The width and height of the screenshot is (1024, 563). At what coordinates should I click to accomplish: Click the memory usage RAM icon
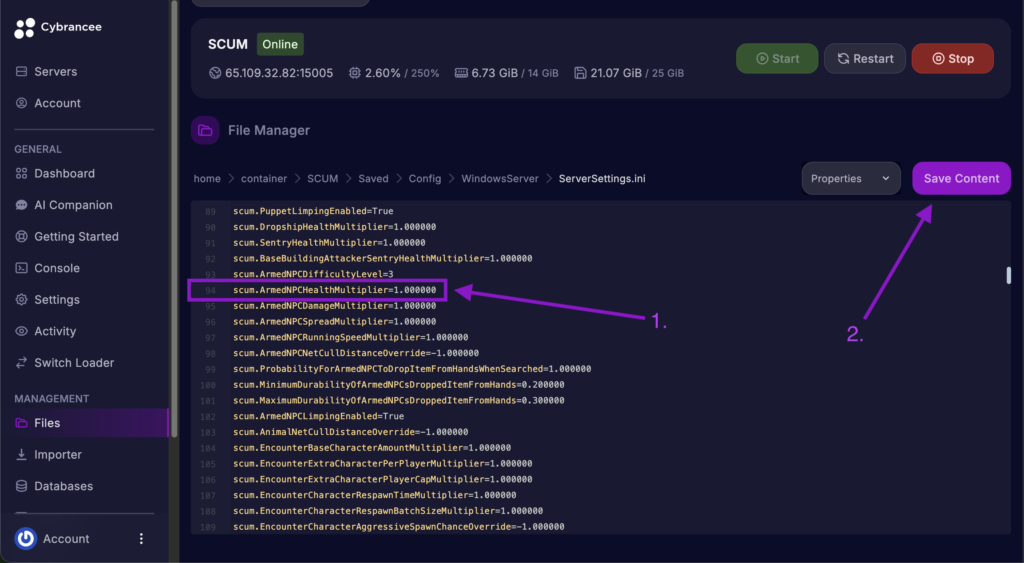pos(461,73)
